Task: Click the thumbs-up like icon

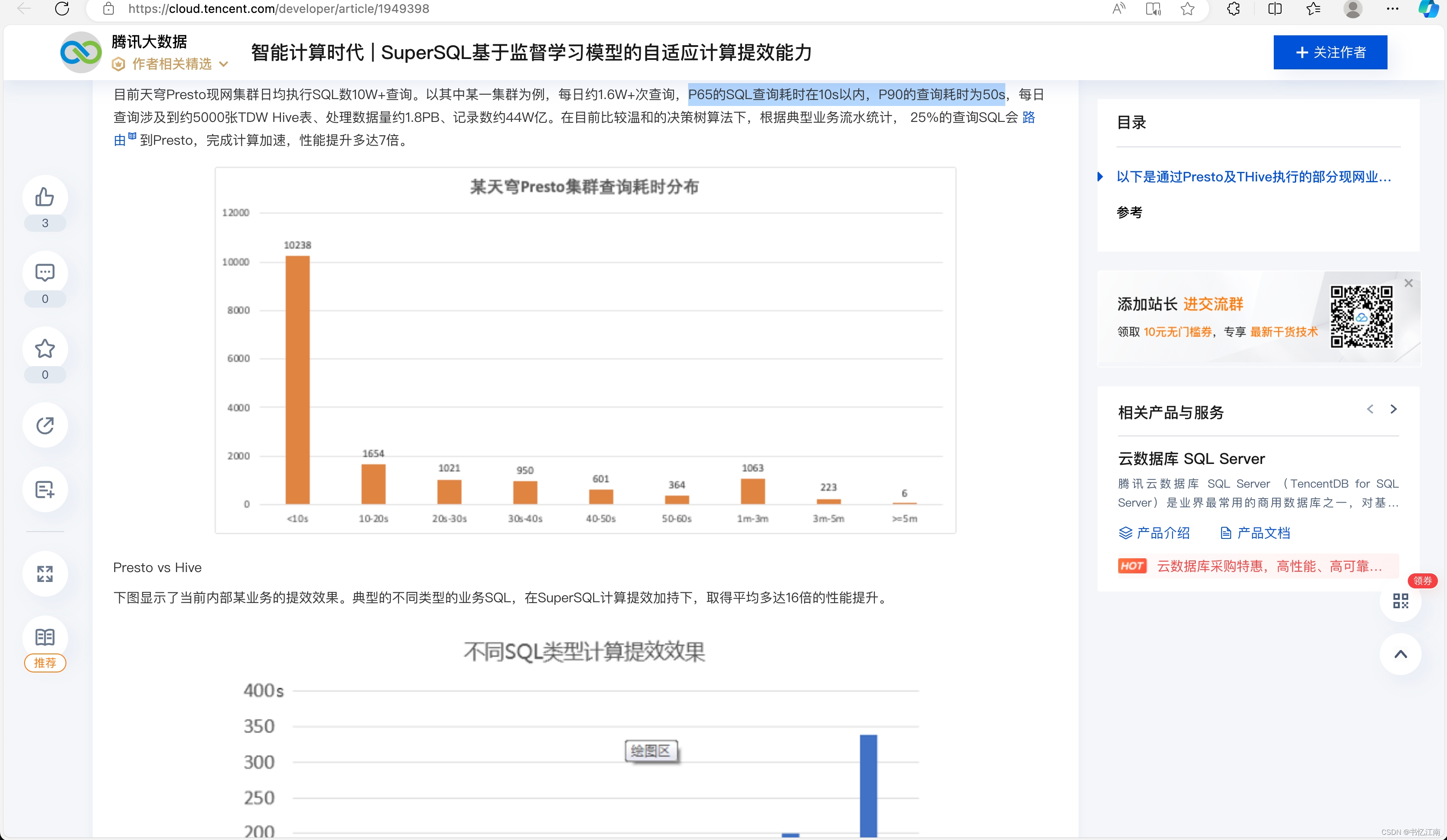Action: coord(45,197)
